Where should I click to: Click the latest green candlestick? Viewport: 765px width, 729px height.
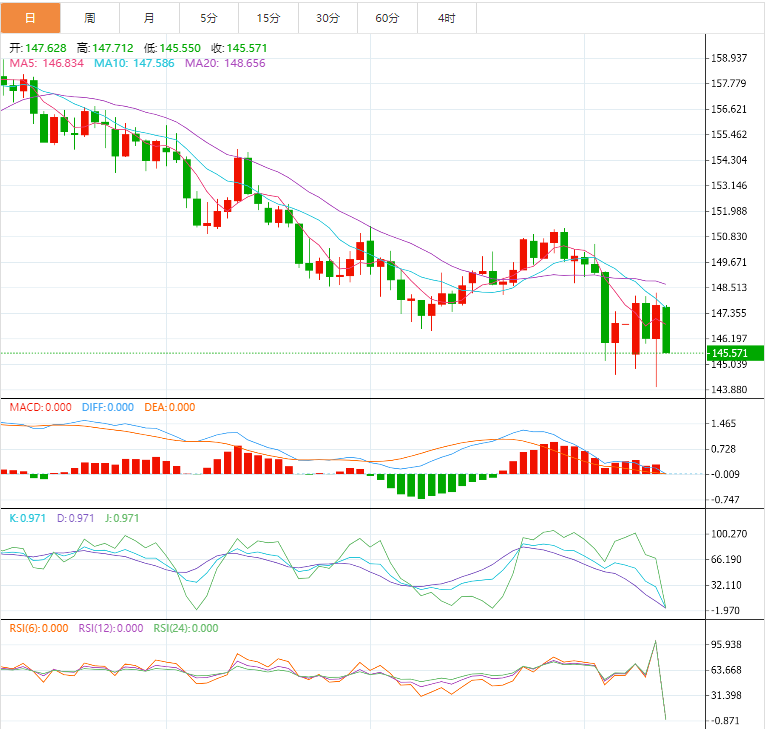tap(666, 330)
